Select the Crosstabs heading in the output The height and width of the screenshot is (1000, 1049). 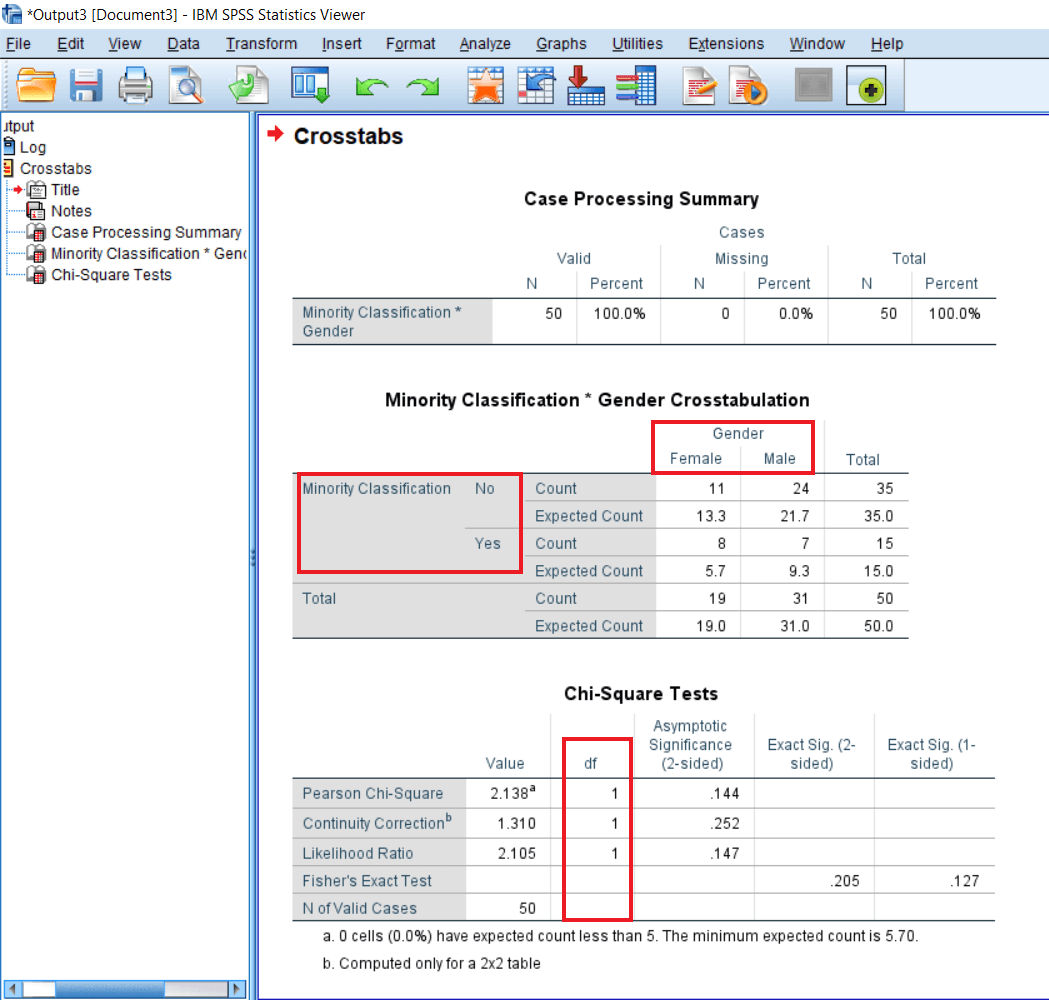click(x=349, y=136)
